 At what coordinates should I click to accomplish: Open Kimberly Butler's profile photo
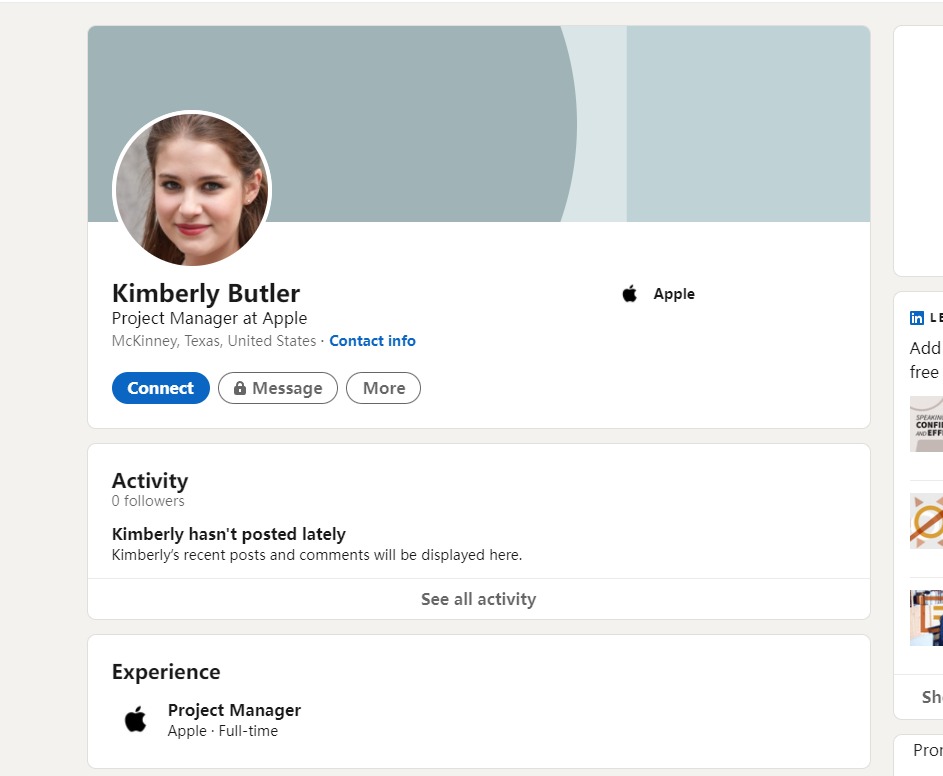(x=192, y=189)
